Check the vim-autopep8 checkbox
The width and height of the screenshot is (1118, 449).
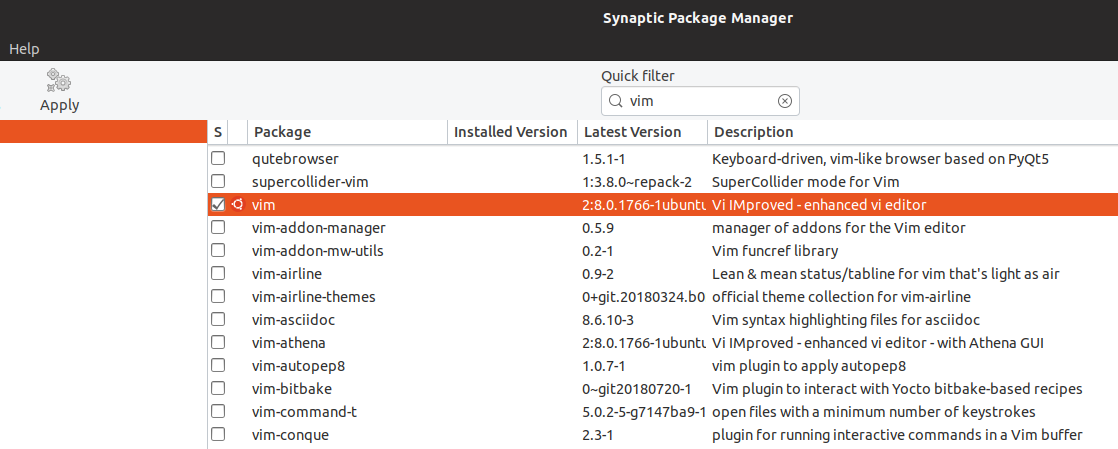tap(218, 365)
